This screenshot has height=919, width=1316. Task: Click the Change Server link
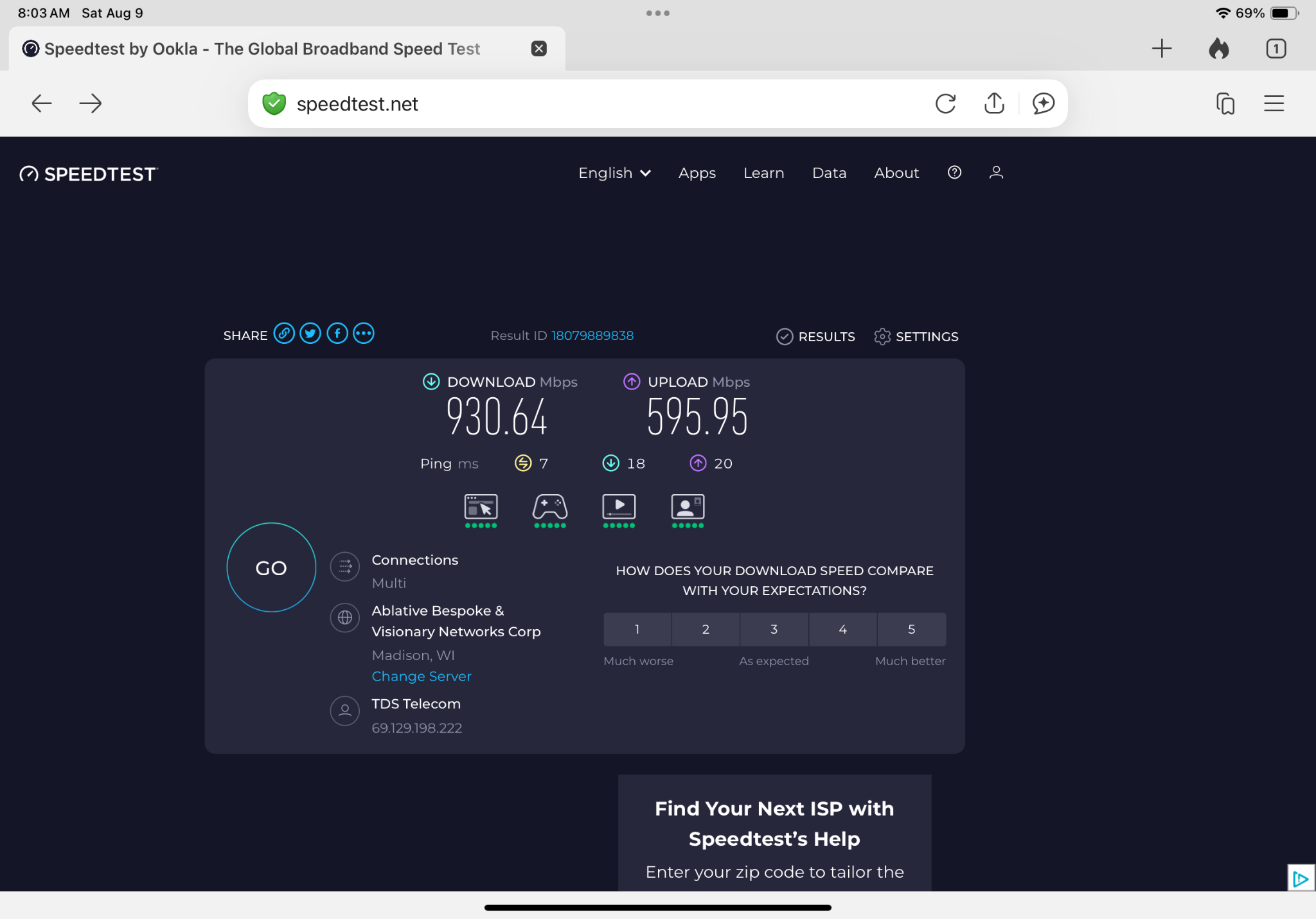tap(422, 676)
